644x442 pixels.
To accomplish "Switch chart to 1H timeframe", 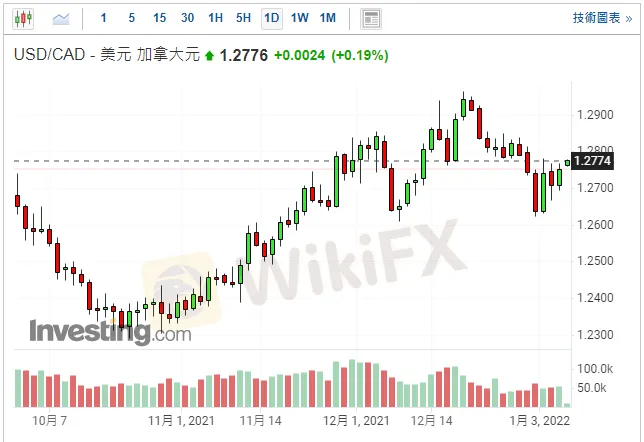I will tap(216, 18).
